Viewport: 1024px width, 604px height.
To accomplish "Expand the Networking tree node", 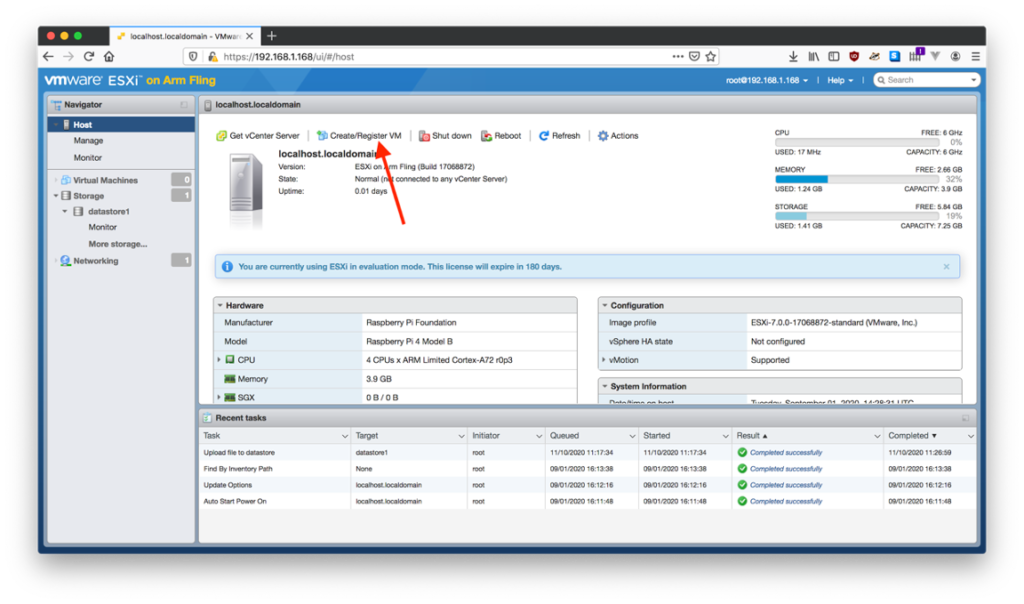I will pyautogui.click(x=56, y=261).
